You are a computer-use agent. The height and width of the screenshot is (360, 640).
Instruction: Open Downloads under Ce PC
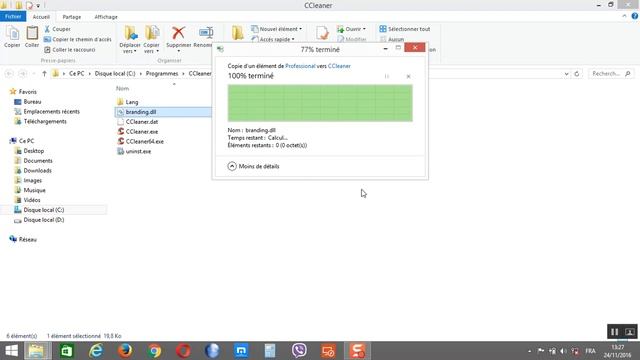pyautogui.click(x=37, y=170)
